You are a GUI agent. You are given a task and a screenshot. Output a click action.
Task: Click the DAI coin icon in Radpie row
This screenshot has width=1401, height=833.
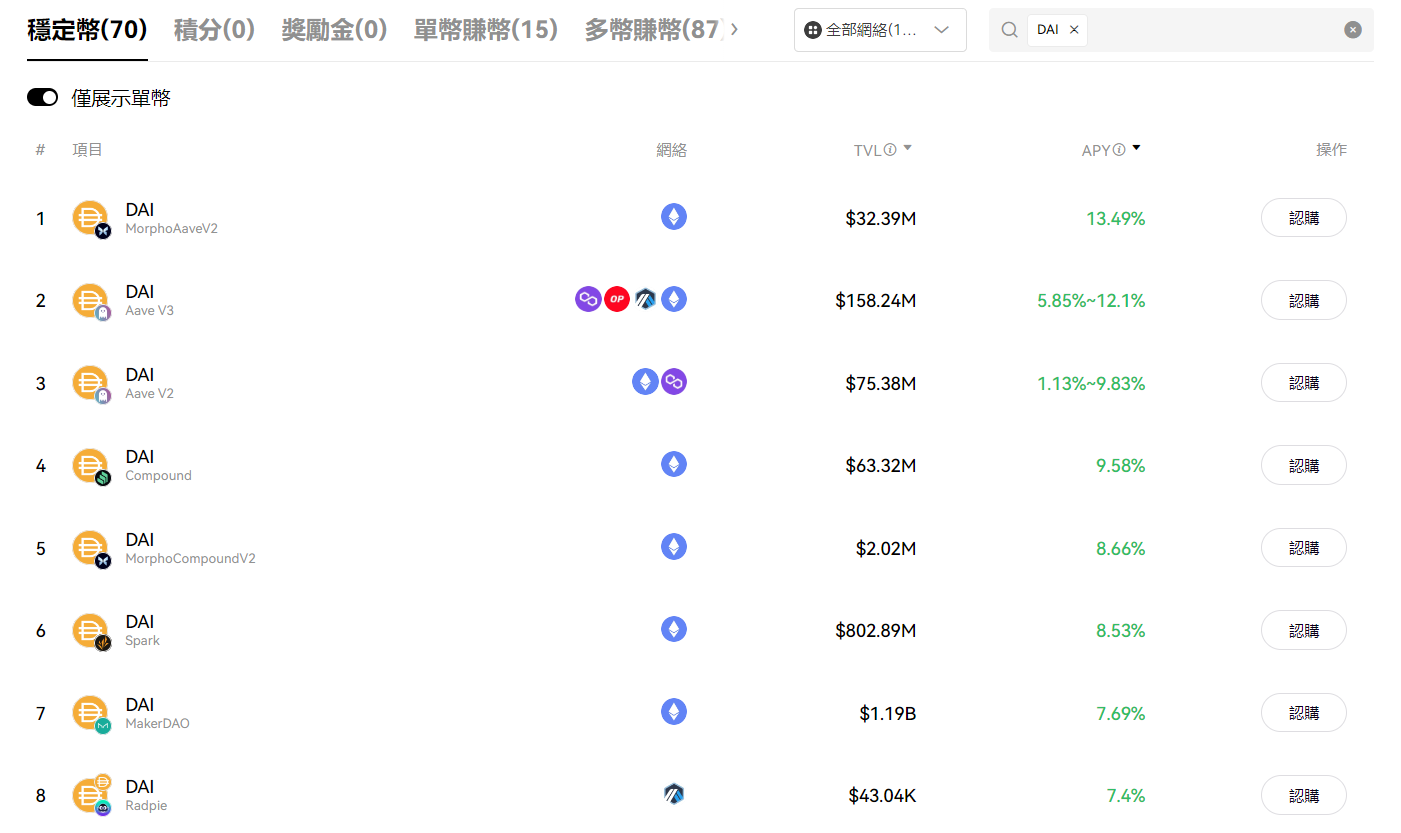tap(90, 796)
